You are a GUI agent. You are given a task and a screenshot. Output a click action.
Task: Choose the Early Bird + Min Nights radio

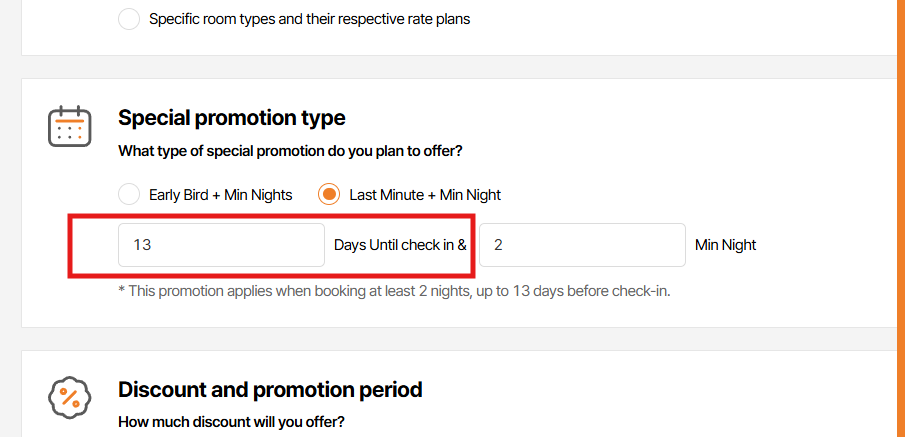(x=129, y=195)
